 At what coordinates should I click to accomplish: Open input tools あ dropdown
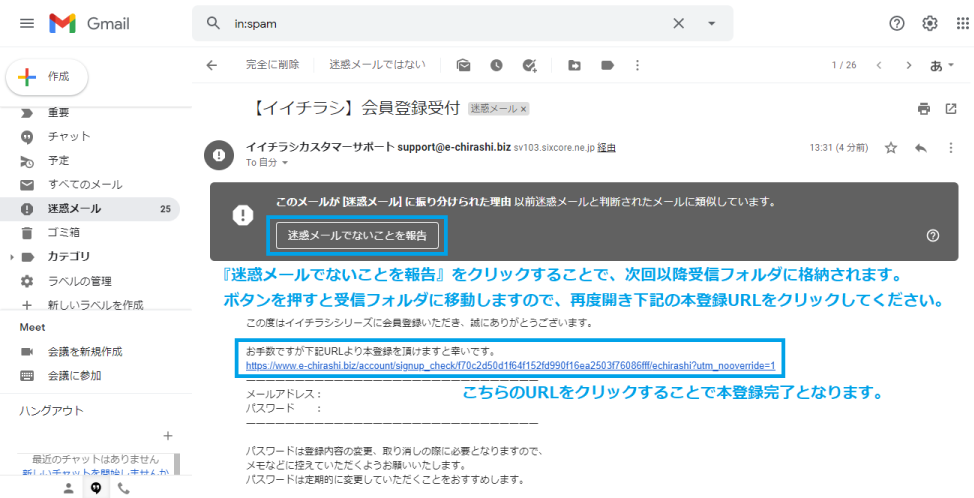942,65
